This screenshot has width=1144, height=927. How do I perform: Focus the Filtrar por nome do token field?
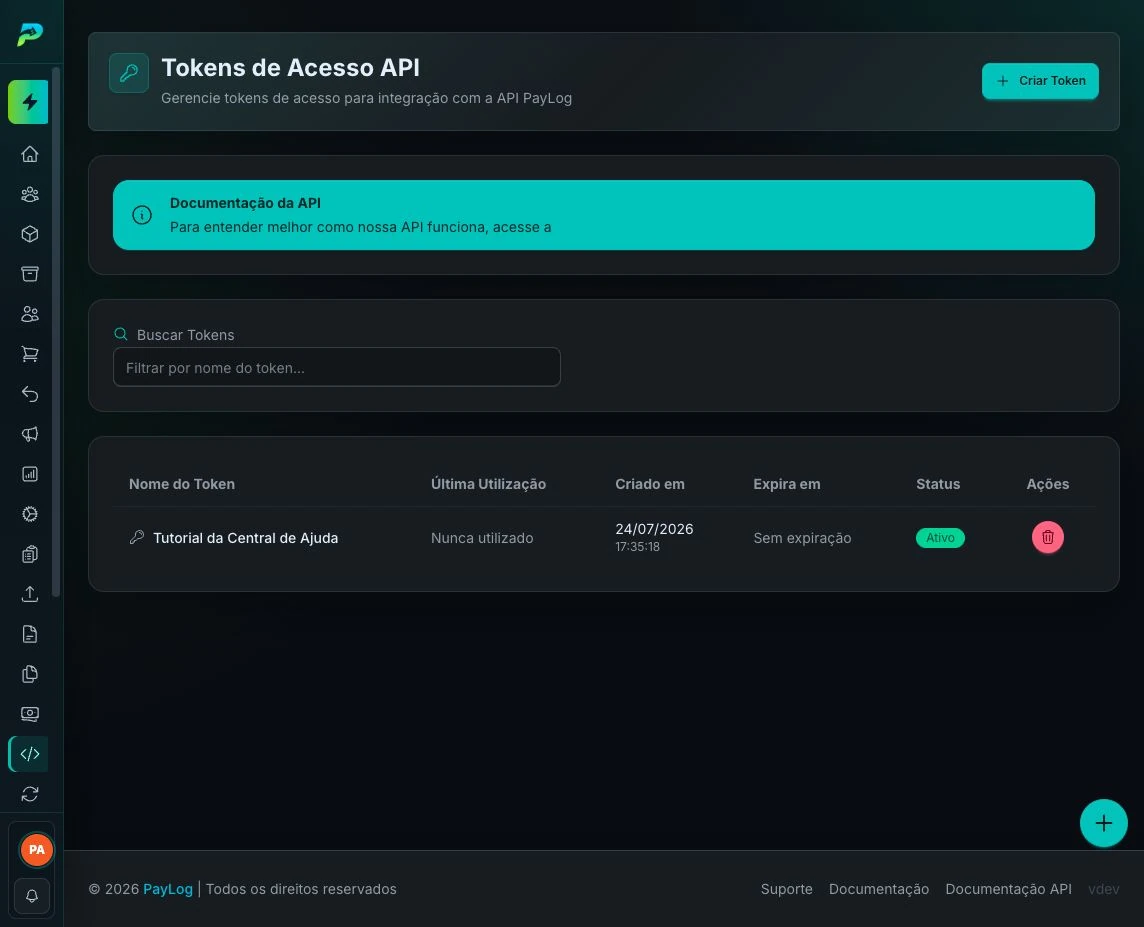[x=337, y=367]
